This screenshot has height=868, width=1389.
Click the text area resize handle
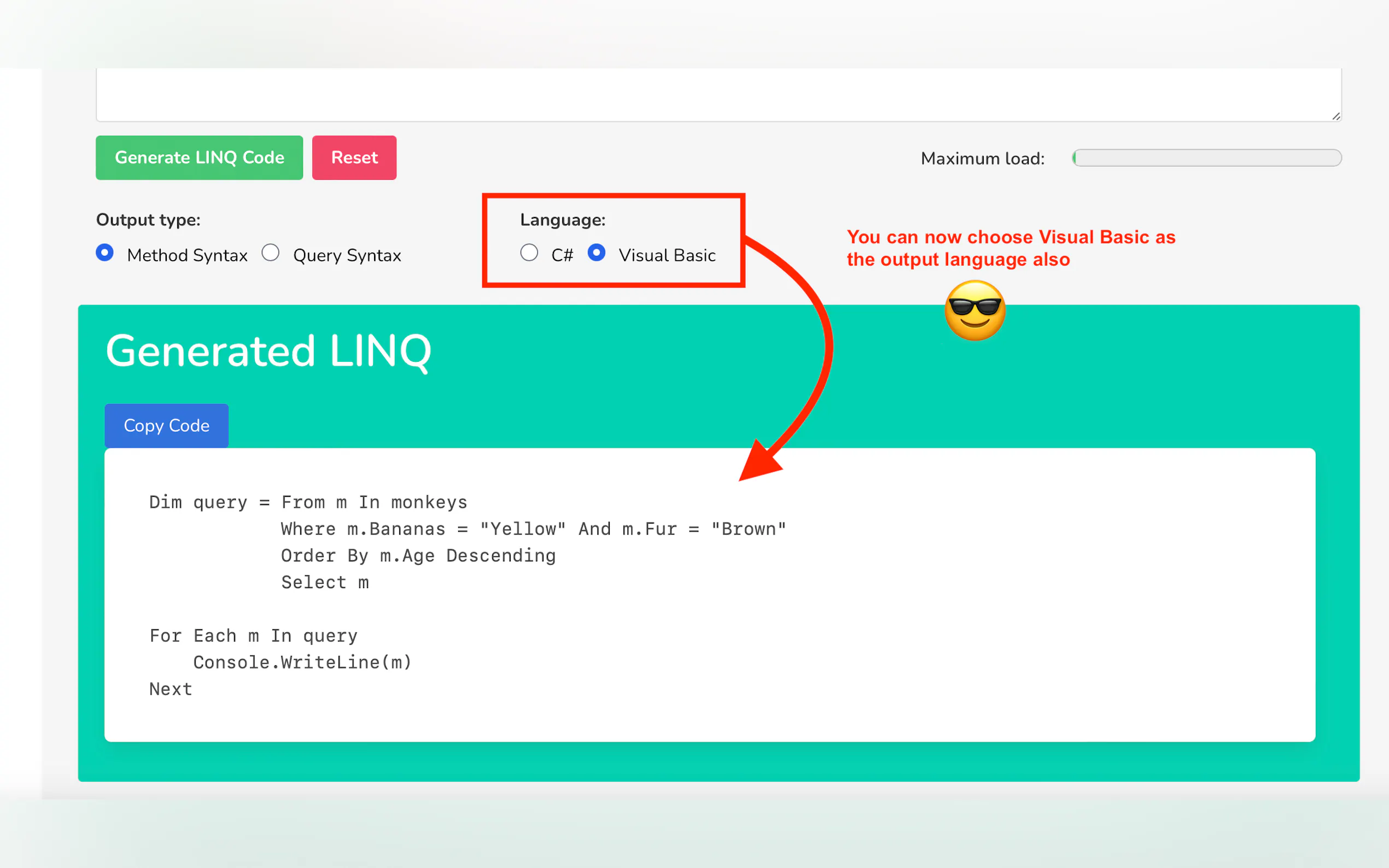tap(1335, 116)
